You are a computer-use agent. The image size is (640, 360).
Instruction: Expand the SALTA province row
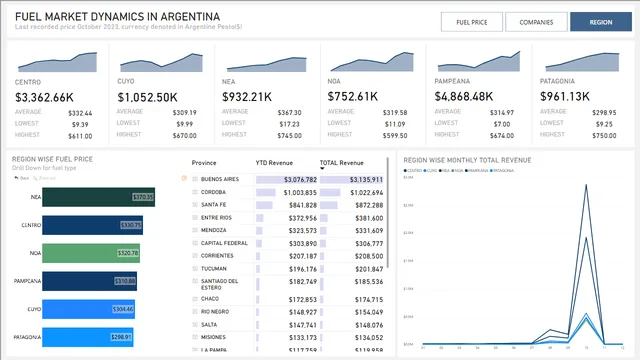click(x=195, y=324)
